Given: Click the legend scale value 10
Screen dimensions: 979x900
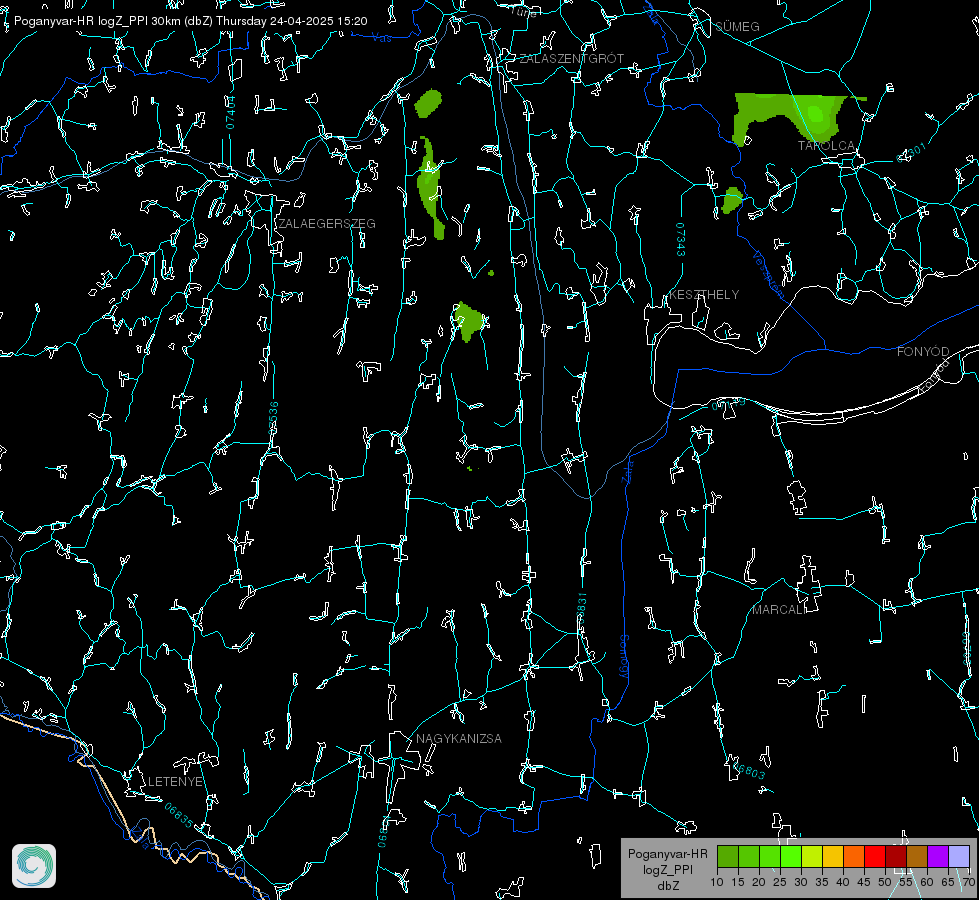Looking at the screenshot, I should point(717,883).
